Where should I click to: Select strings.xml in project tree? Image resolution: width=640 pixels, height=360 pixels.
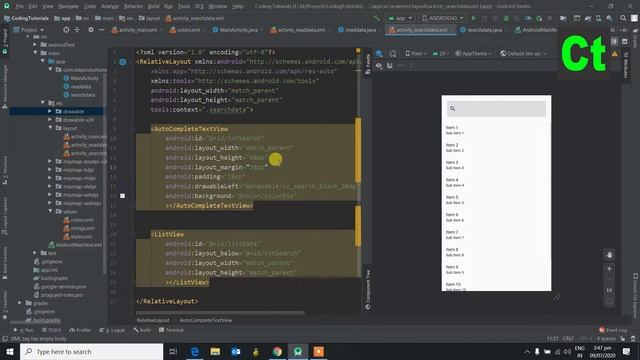82,228
